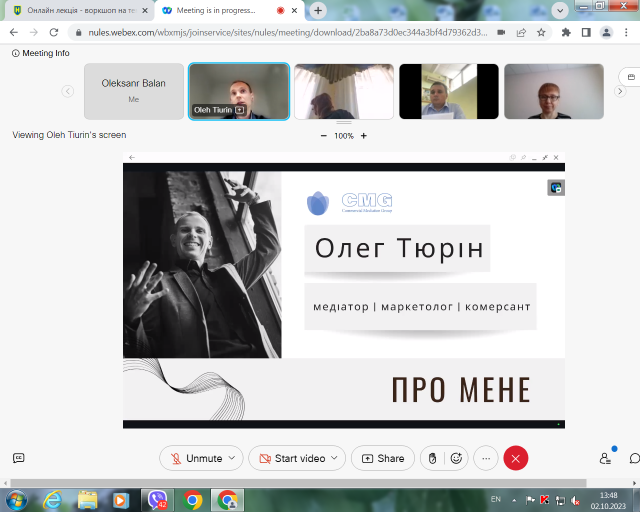Screen dimensions: 640x512
Task: Click the share page icon in address bar
Action: click(x=521, y=32)
